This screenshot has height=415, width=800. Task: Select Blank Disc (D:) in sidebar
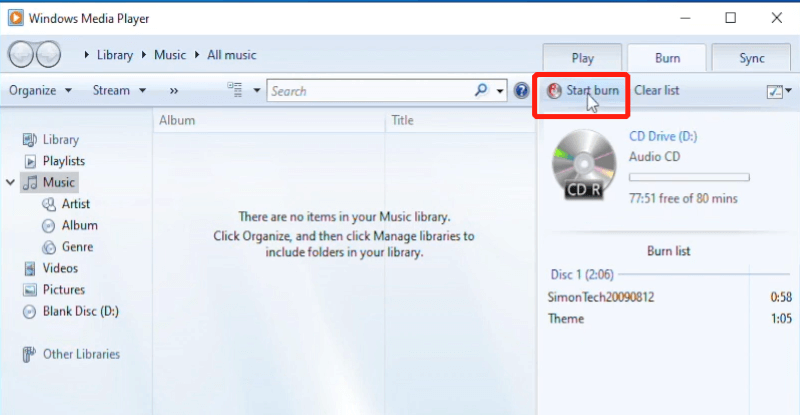[x=80, y=311]
